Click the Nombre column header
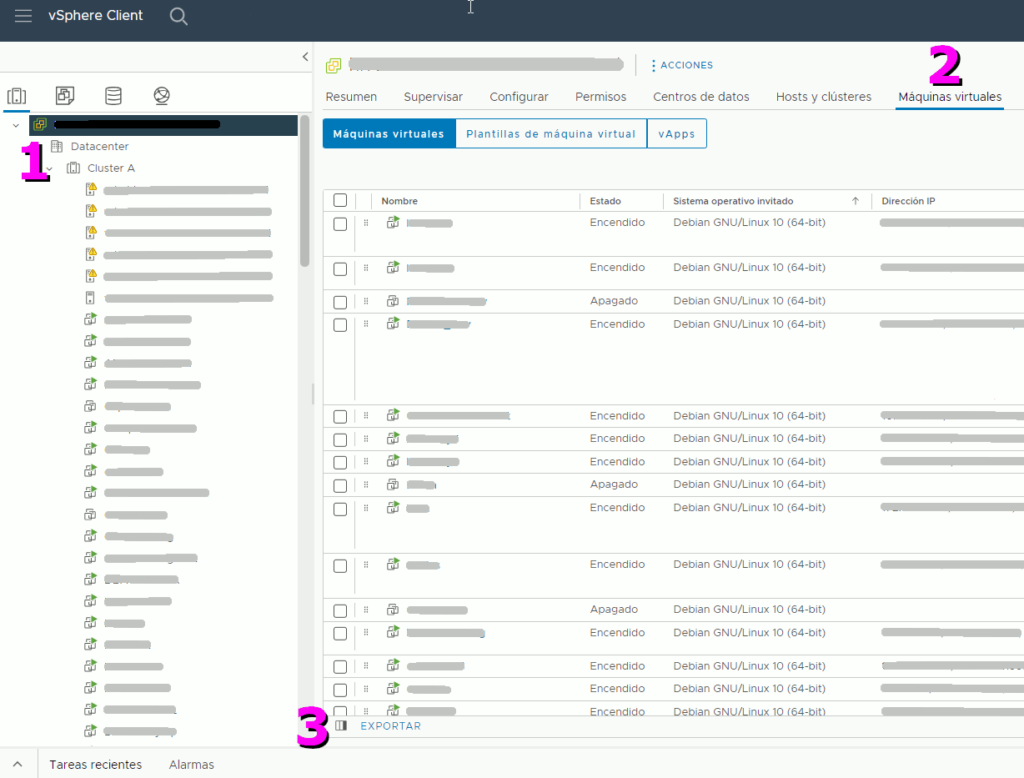Screen dimensions: 1024x778 tap(399, 201)
